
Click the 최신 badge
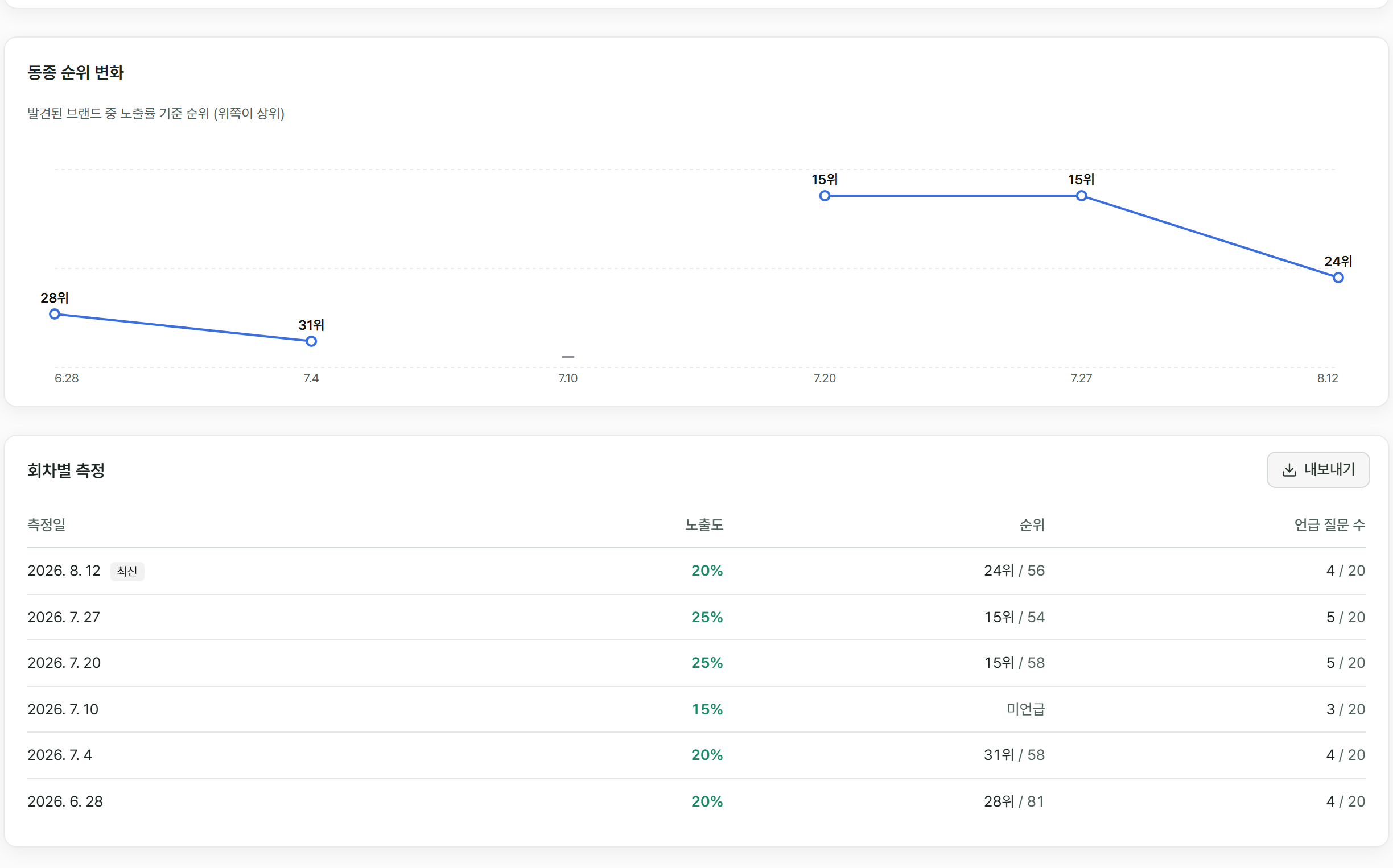[127, 571]
